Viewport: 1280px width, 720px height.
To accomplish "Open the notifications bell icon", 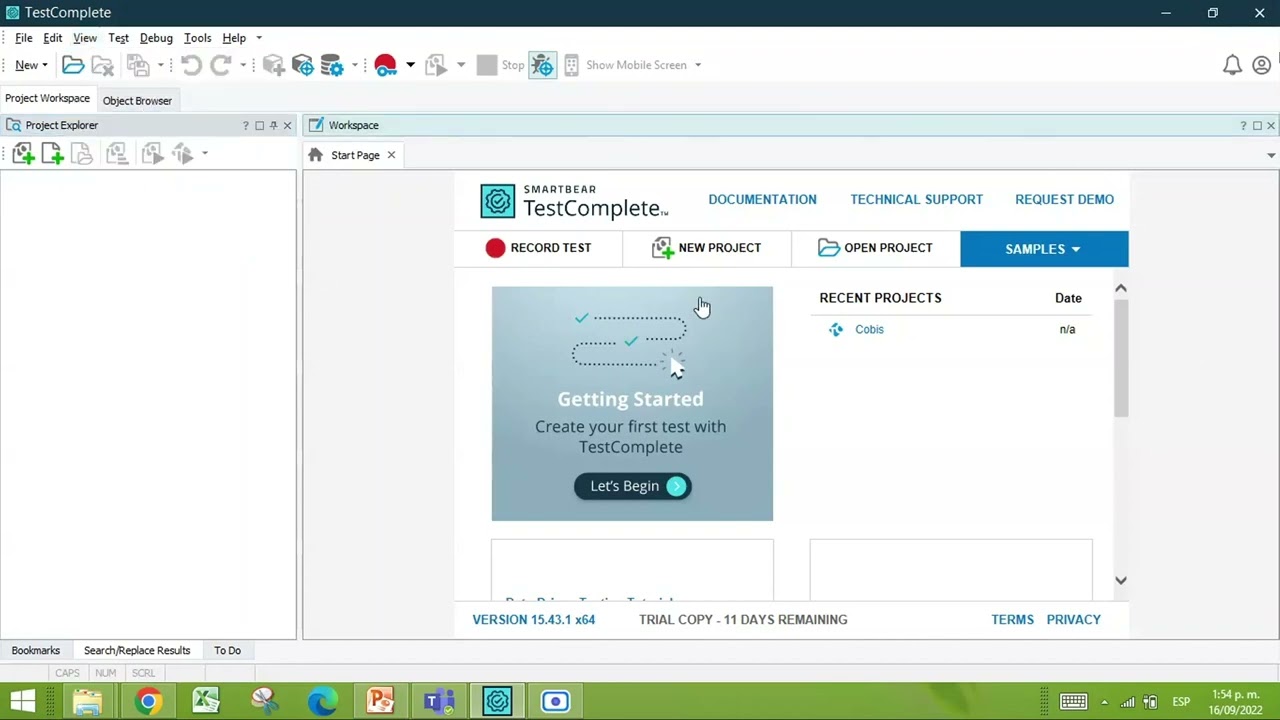I will click(1232, 65).
